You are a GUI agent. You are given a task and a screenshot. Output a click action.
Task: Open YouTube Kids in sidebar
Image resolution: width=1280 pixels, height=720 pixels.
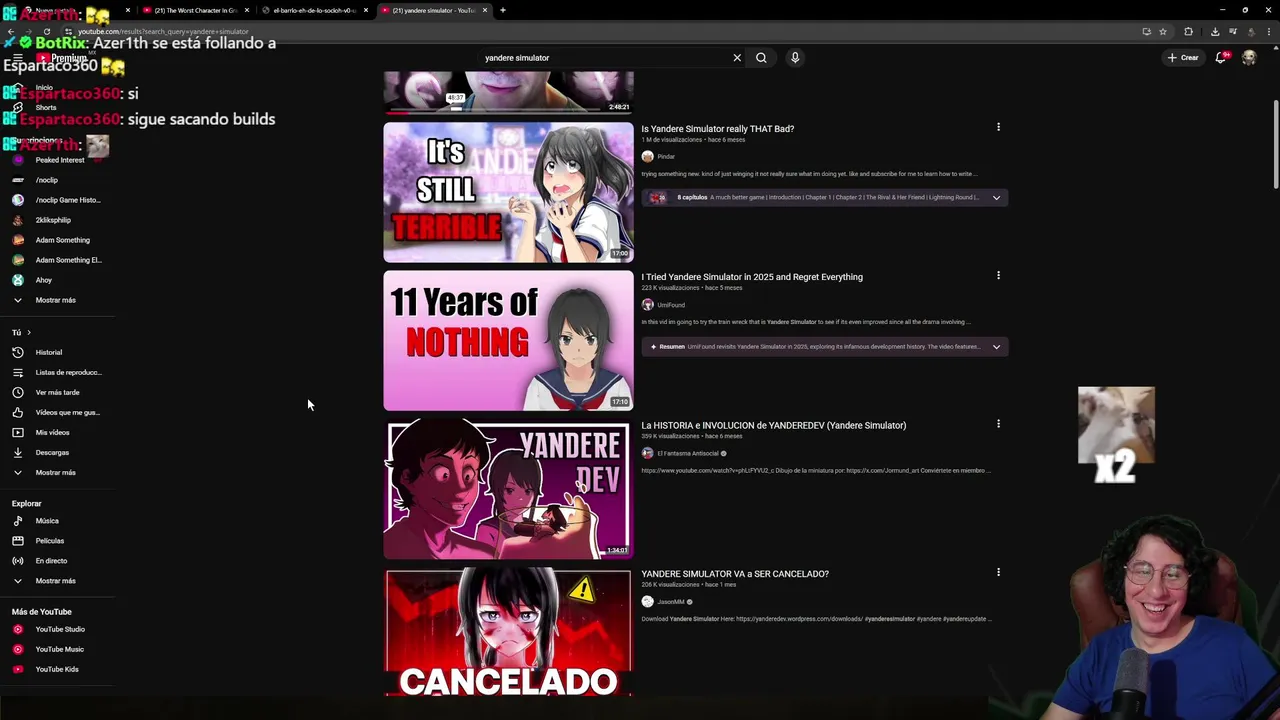(57, 669)
